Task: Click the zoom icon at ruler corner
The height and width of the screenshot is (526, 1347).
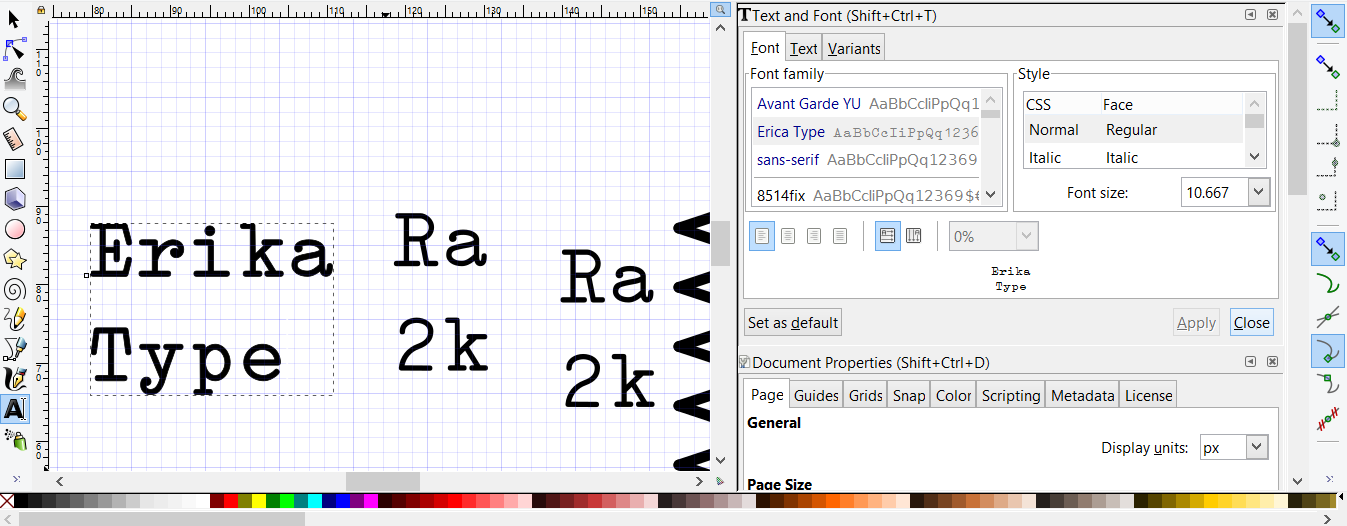Action: click(720, 10)
